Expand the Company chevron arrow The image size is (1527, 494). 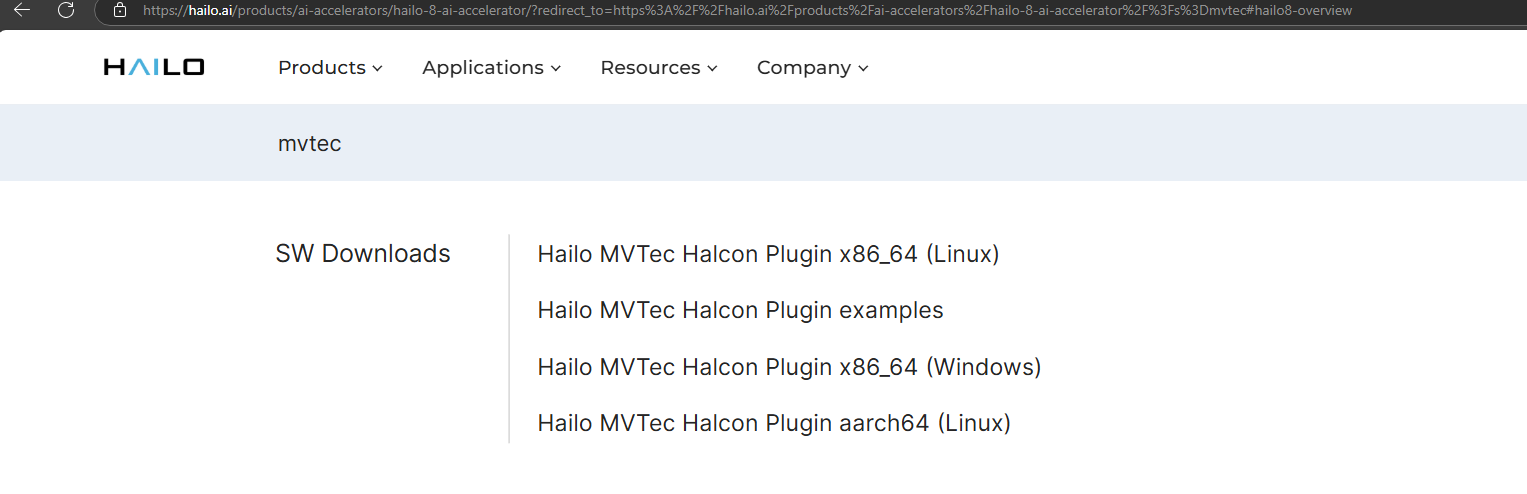(x=863, y=68)
